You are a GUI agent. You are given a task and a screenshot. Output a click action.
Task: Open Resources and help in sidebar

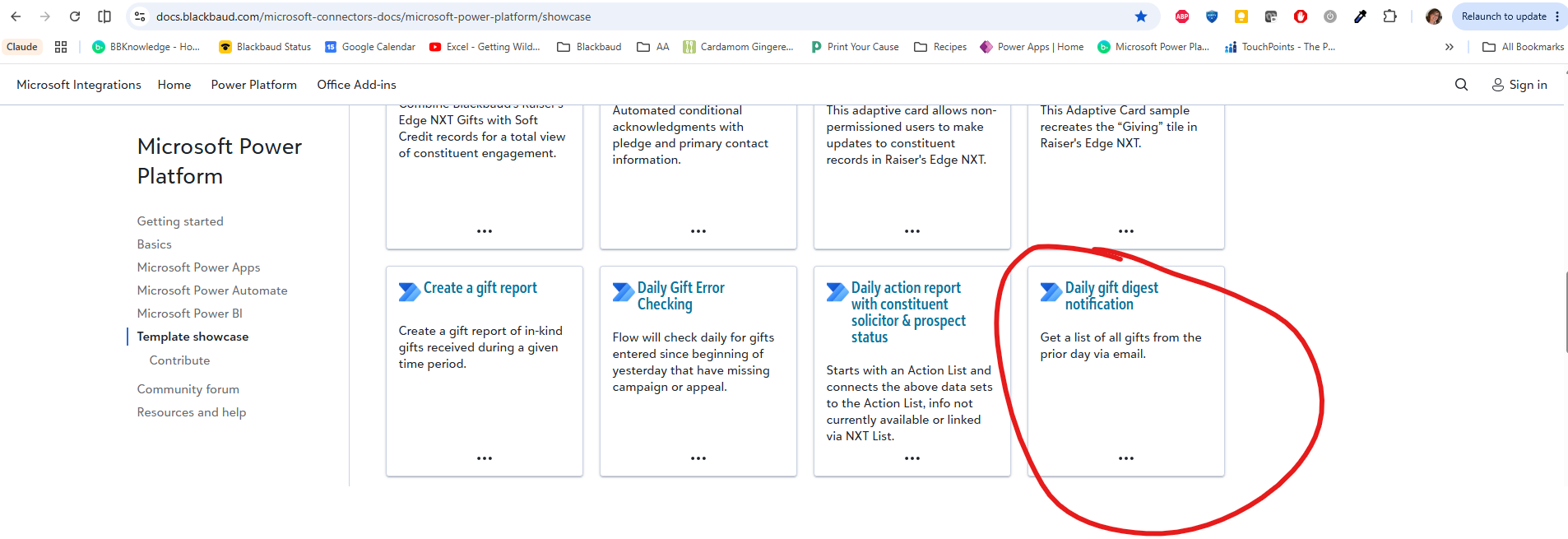(192, 412)
